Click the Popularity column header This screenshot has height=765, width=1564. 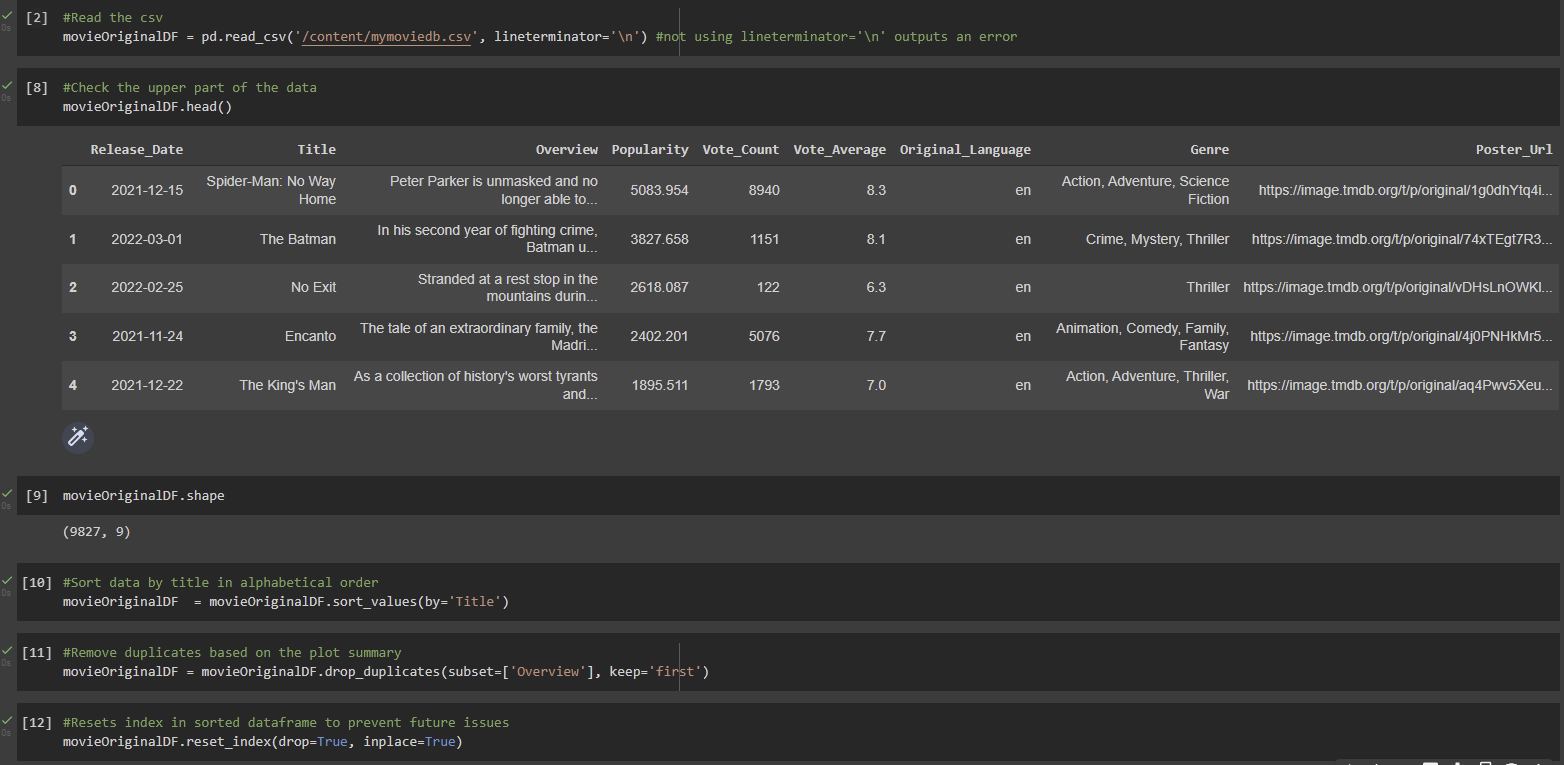[650, 149]
